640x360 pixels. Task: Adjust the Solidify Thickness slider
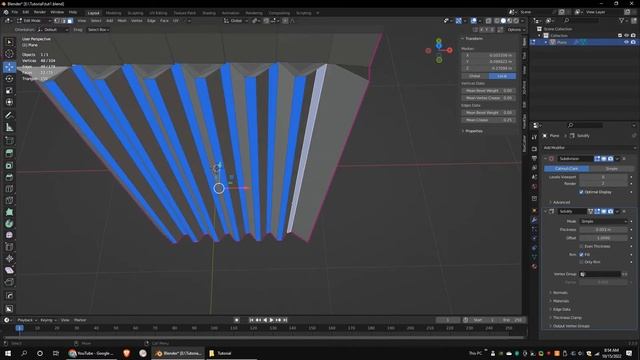pyautogui.click(x=603, y=230)
